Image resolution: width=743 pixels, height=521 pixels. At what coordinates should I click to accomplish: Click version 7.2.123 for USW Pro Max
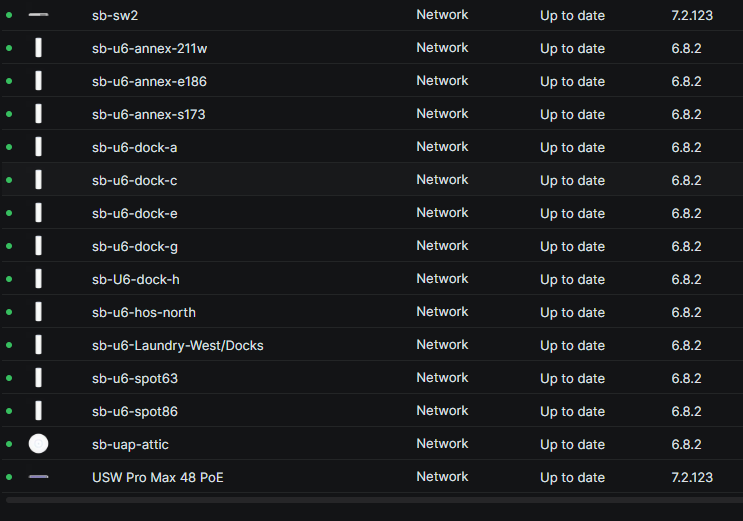[691, 477]
